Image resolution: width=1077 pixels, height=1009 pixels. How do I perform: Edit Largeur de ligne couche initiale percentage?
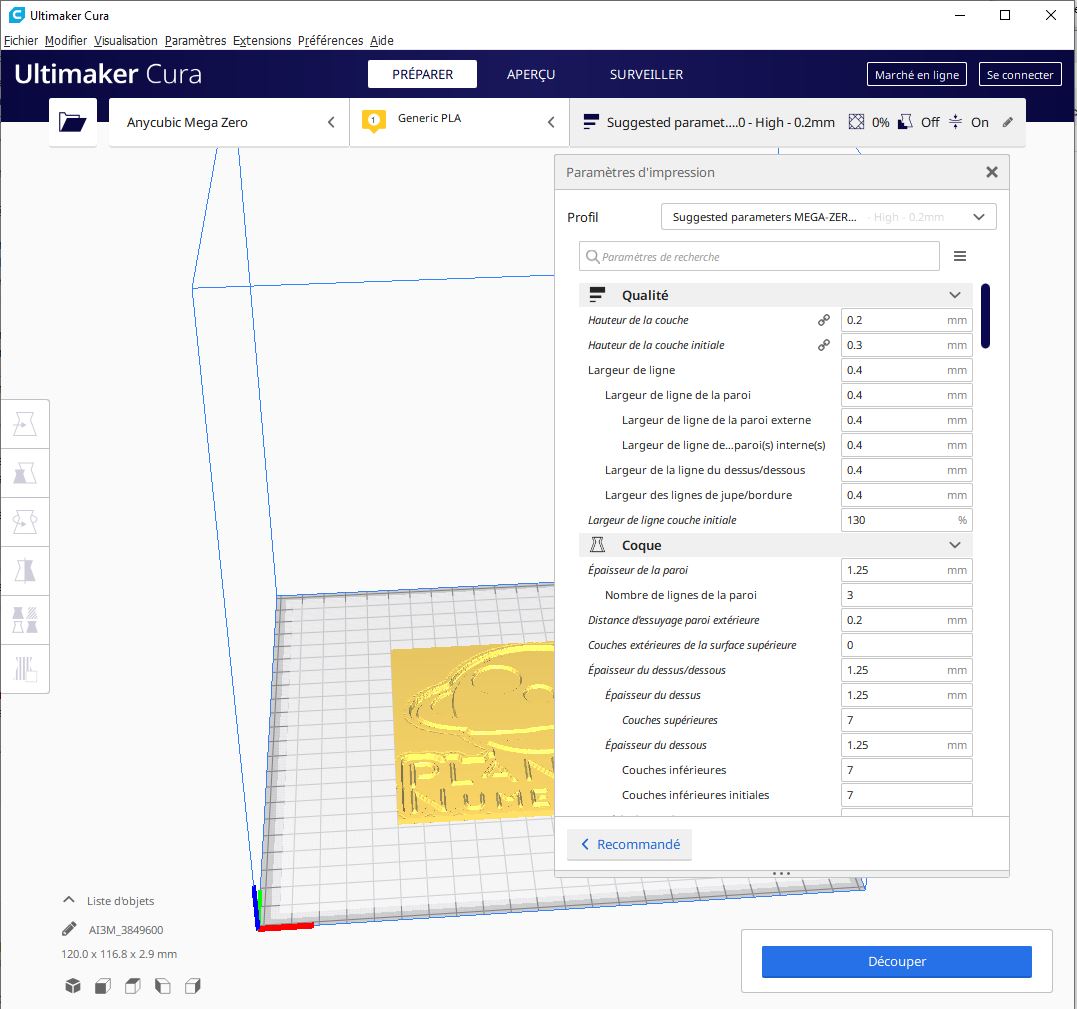tap(907, 520)
